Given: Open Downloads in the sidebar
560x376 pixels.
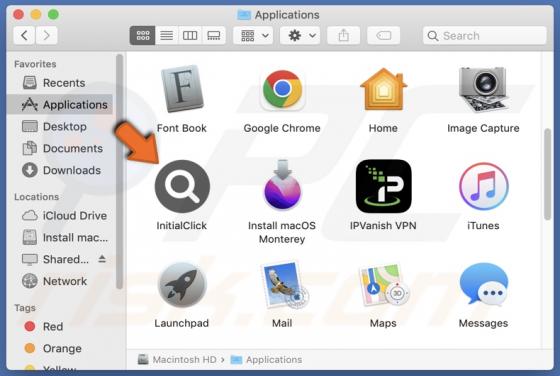Looking at the screenshot, I should [x=60, y=170].
